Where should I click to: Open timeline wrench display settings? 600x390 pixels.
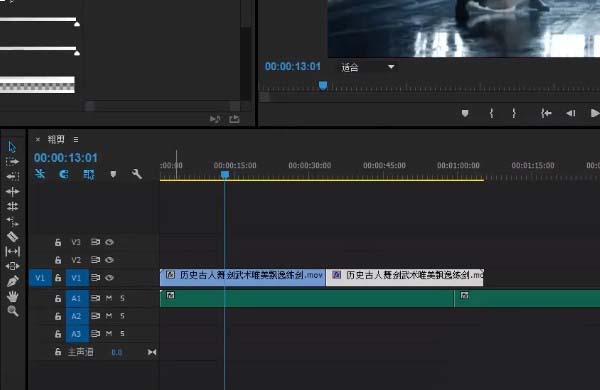click(137, 174)
